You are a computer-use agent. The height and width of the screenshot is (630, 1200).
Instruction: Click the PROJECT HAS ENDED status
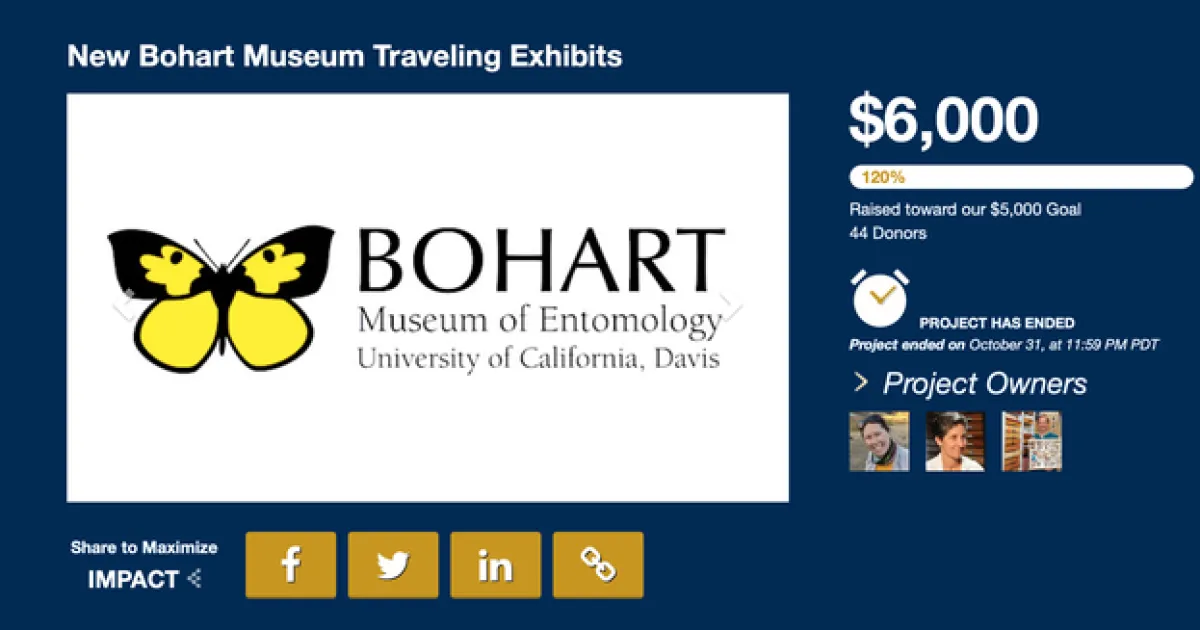click(x=997, y=323)
